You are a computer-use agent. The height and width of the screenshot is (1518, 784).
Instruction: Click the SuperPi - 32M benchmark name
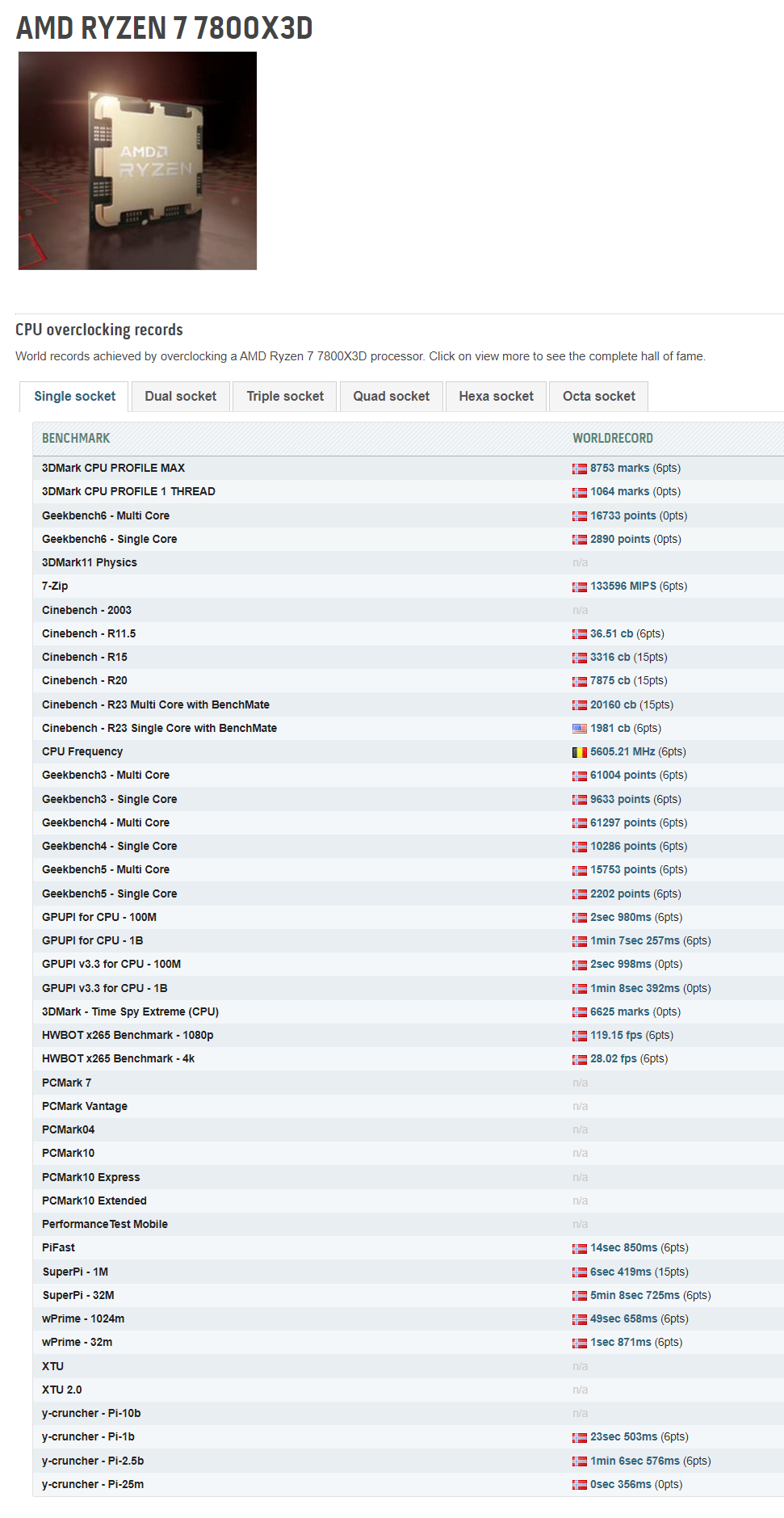(x=78, y=1295)
